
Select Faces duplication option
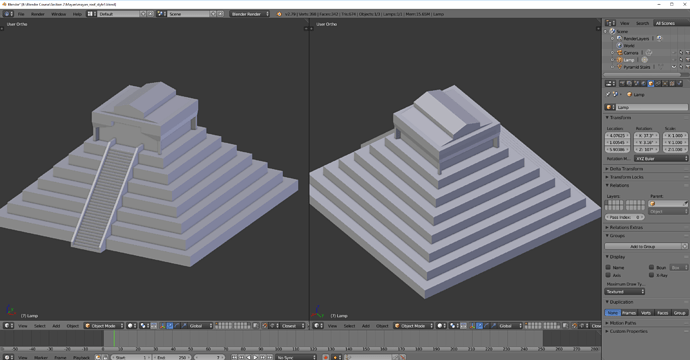pos(662,313)
